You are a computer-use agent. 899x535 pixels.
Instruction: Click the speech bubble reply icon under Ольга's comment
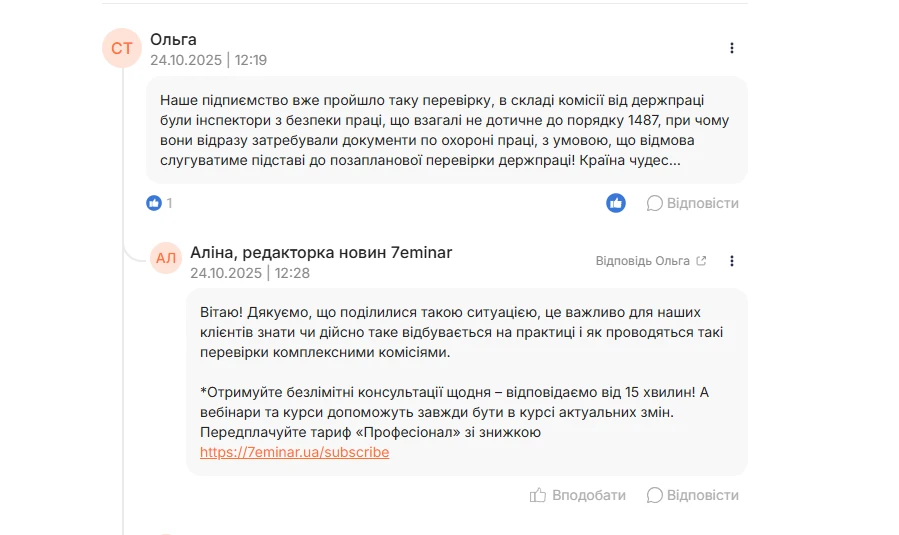[654, 203]
